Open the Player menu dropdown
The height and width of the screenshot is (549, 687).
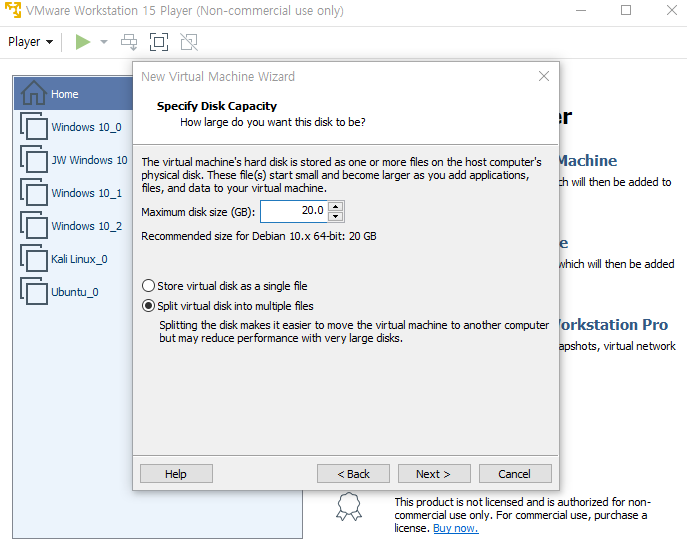[30, 42]
